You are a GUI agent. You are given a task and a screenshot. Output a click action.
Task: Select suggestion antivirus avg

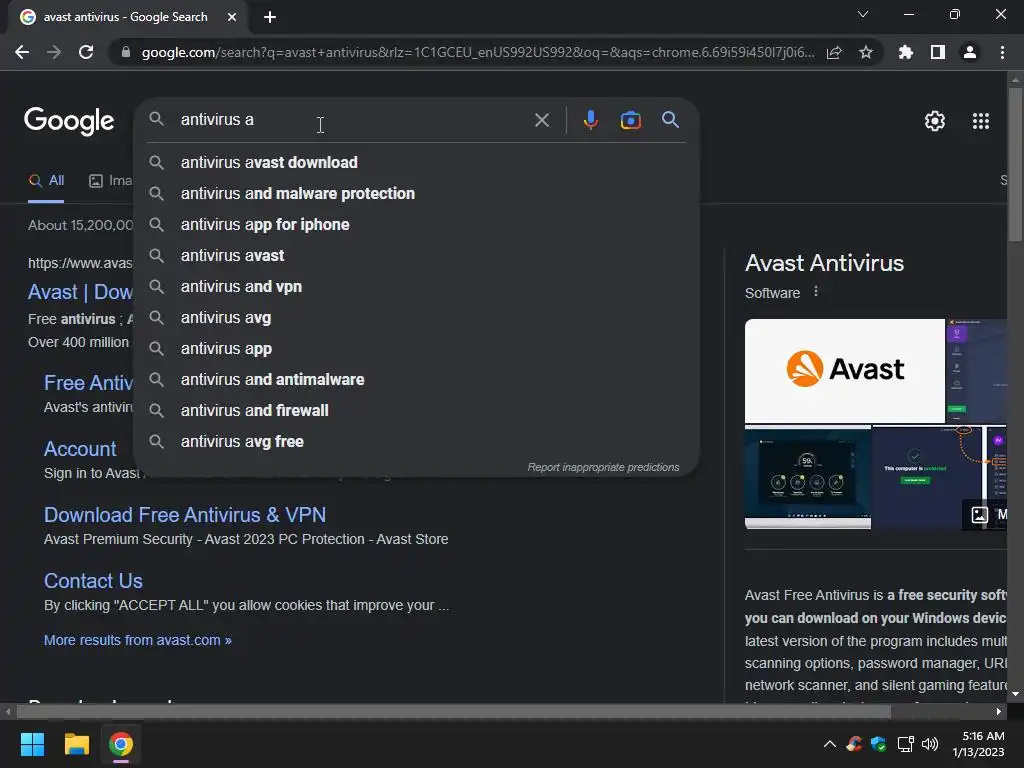click(x=416, y=317)
